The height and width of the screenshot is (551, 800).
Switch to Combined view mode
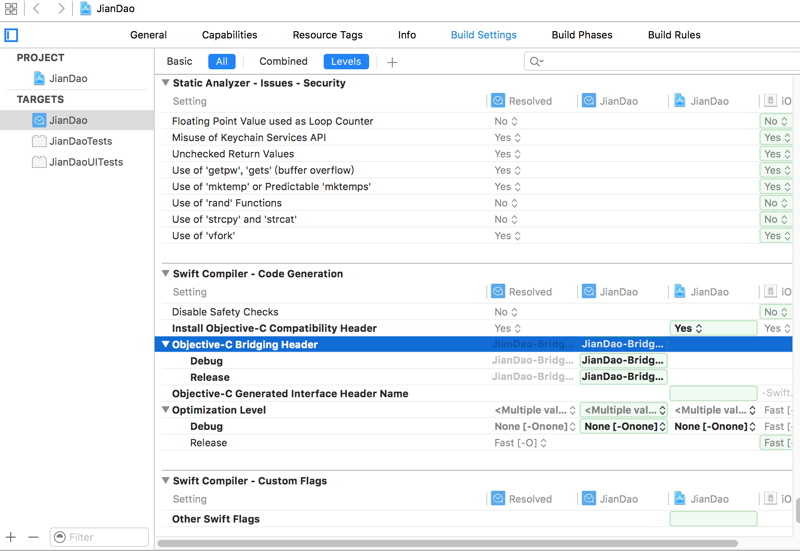pos(283,62)
